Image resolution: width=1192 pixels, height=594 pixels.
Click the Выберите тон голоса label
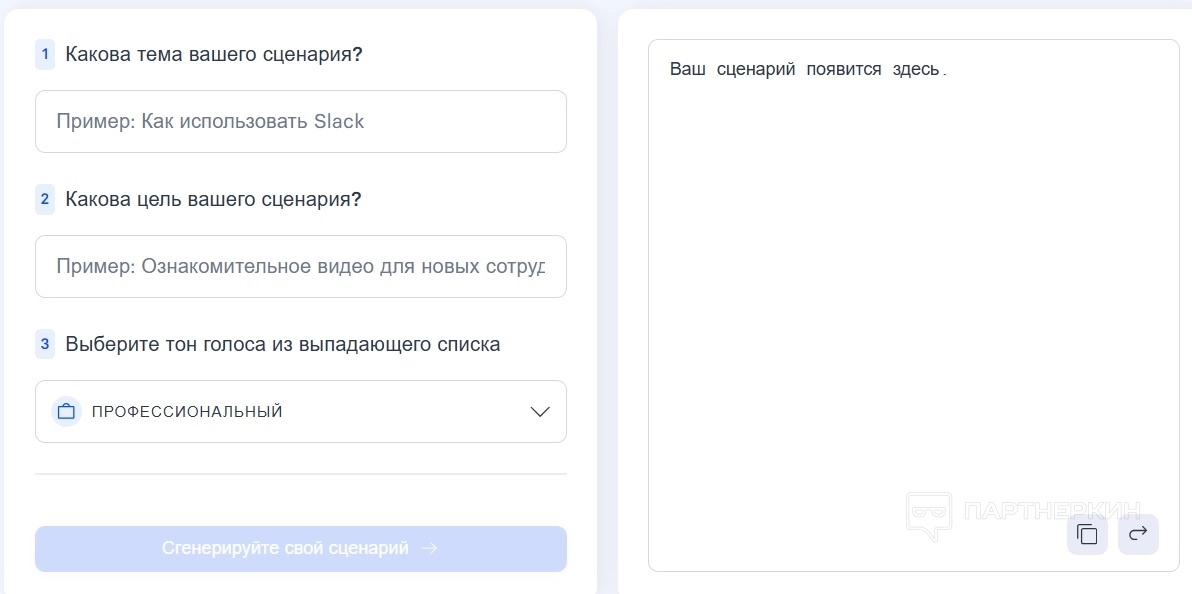point(282,344)
